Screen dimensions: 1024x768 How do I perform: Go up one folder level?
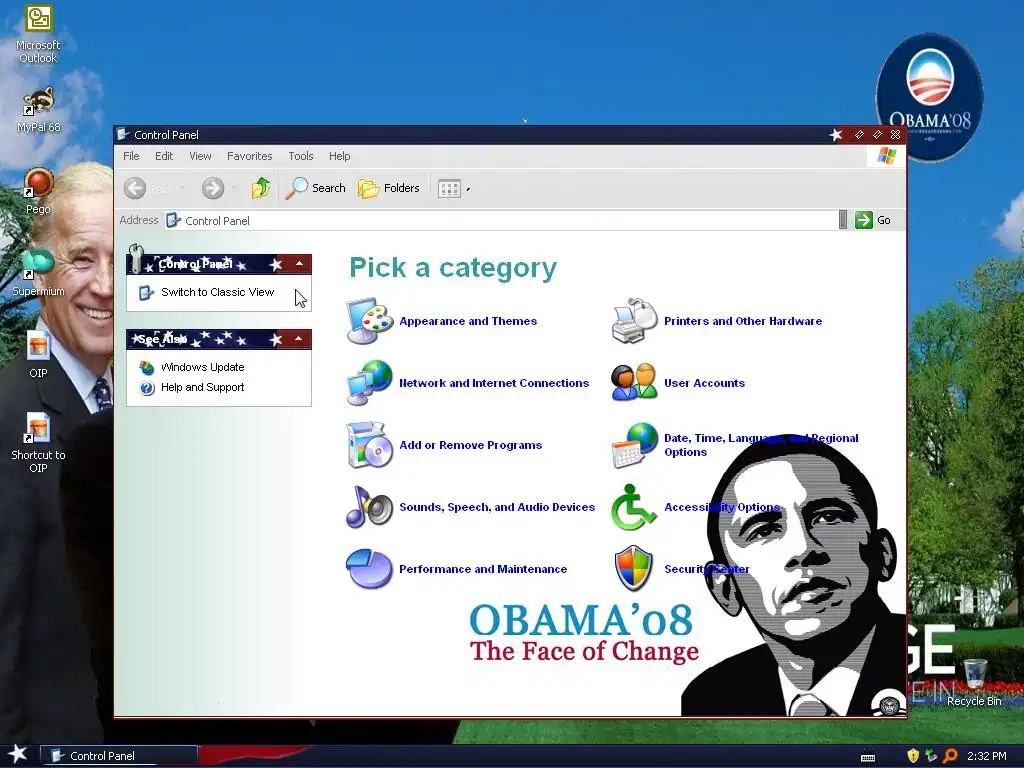(261, 188)
